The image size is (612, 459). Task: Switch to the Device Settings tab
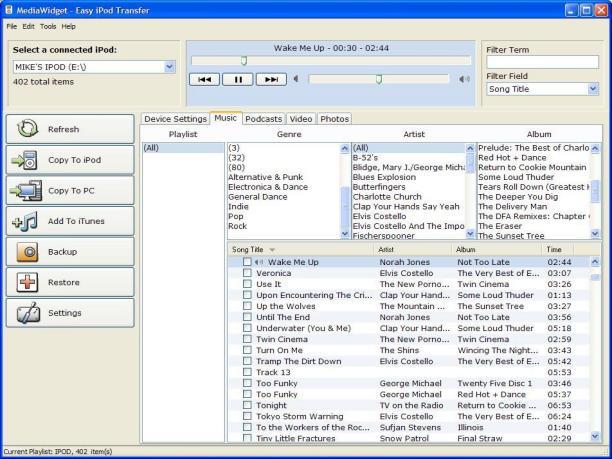point(175,119)
